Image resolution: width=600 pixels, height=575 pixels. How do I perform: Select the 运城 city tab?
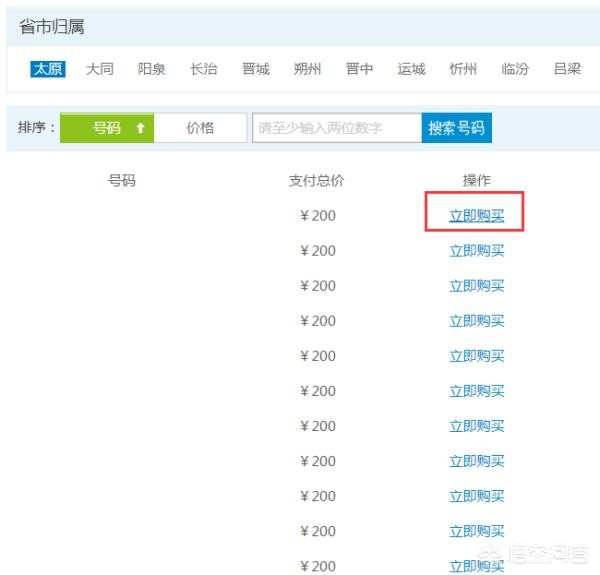[411, 69]
